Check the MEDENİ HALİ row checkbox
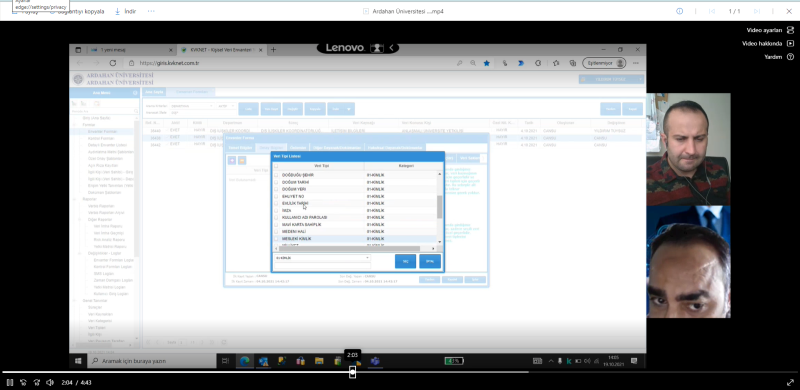The image size is (800, 390). (x=277, y=232)
